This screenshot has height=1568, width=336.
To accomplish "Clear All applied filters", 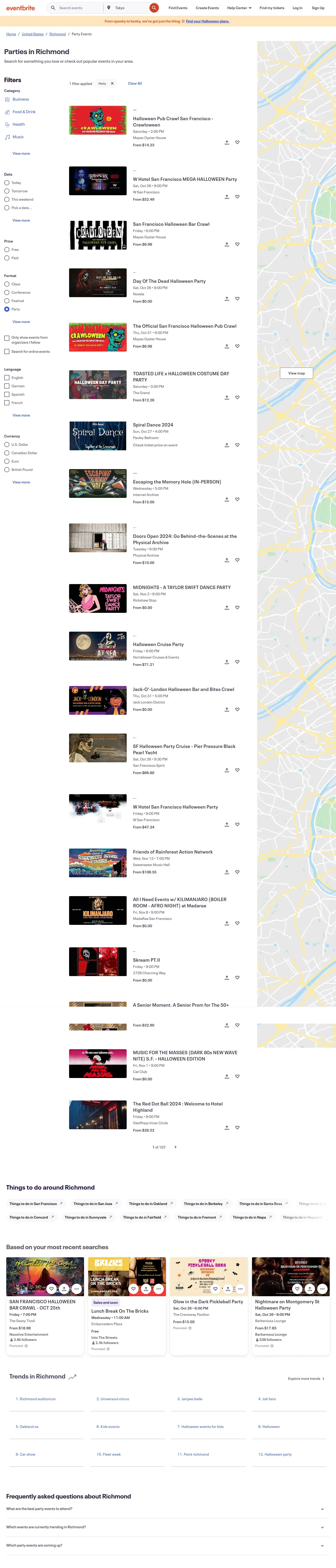I will coord(135,83).
